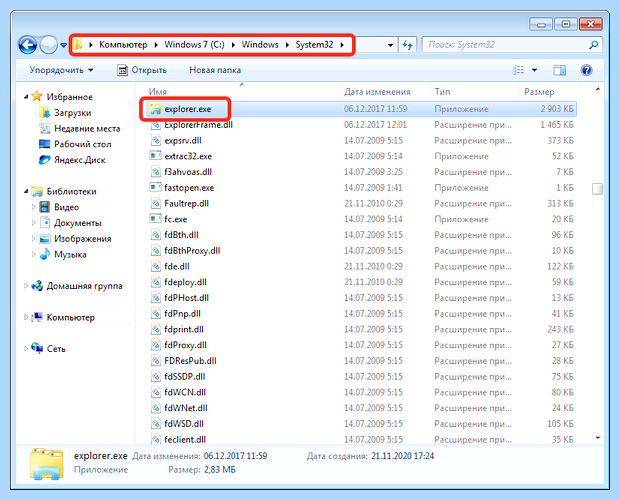Click the large explorer.exe icon in details pane

click(47, 464)
